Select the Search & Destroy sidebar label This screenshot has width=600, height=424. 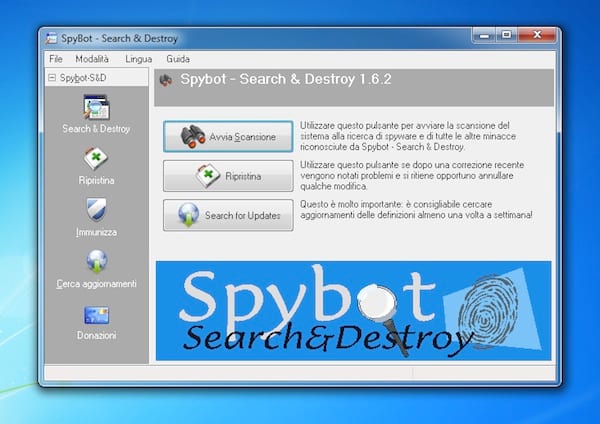point(96,129)
